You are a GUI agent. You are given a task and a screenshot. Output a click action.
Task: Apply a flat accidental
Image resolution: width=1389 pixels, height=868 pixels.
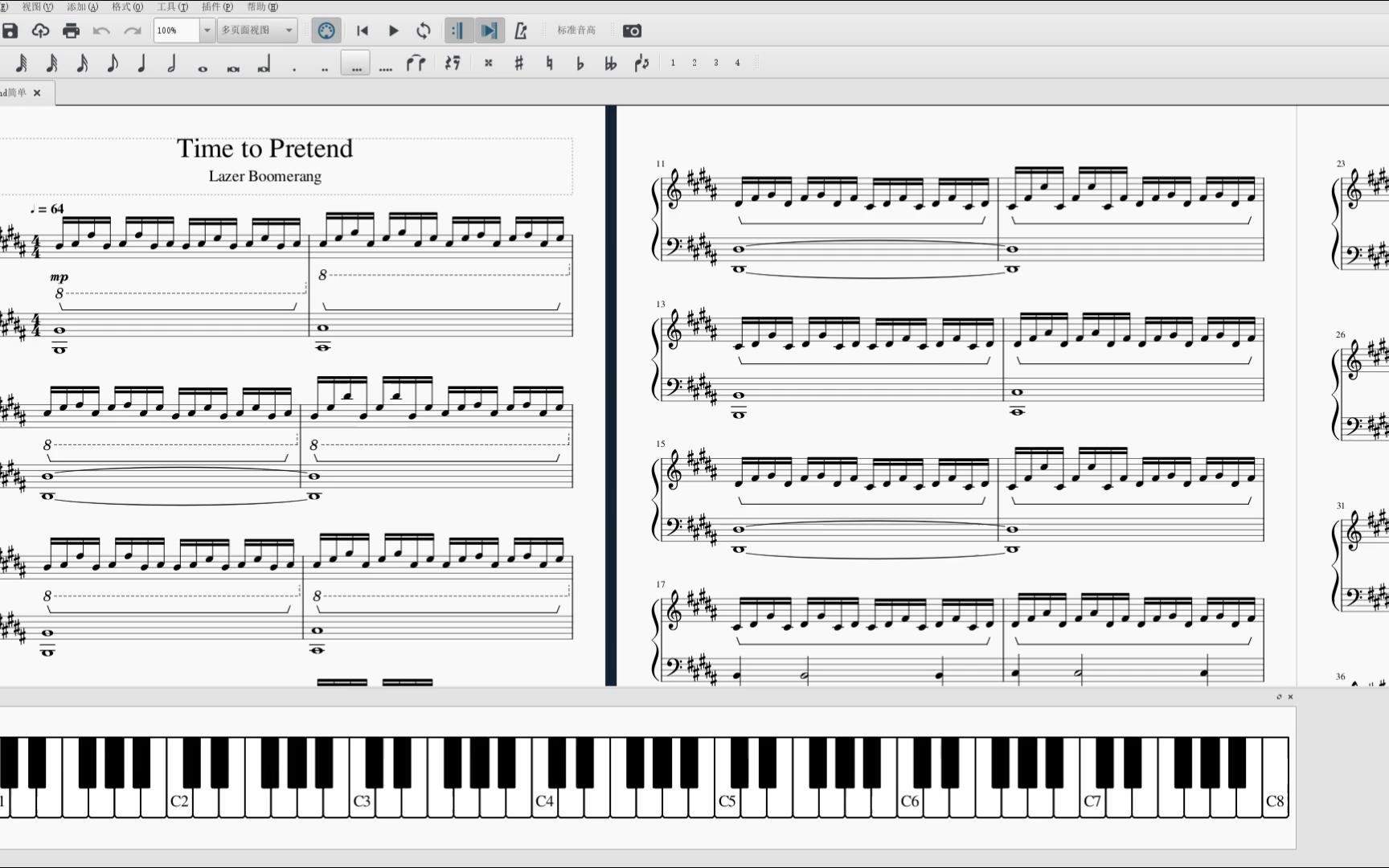(x=580, y=63)
